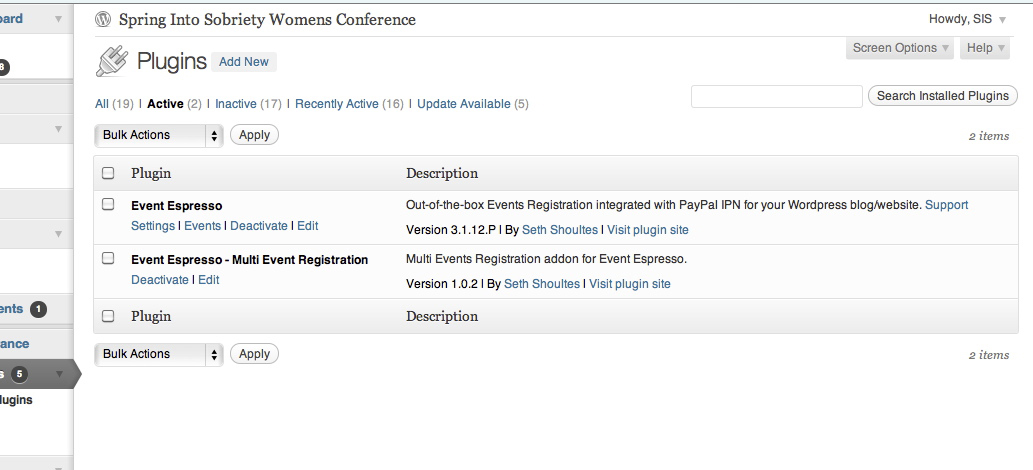1033x470 pixels.
Task: Tick the checkbox in the table header
Action: coord(108,173)
